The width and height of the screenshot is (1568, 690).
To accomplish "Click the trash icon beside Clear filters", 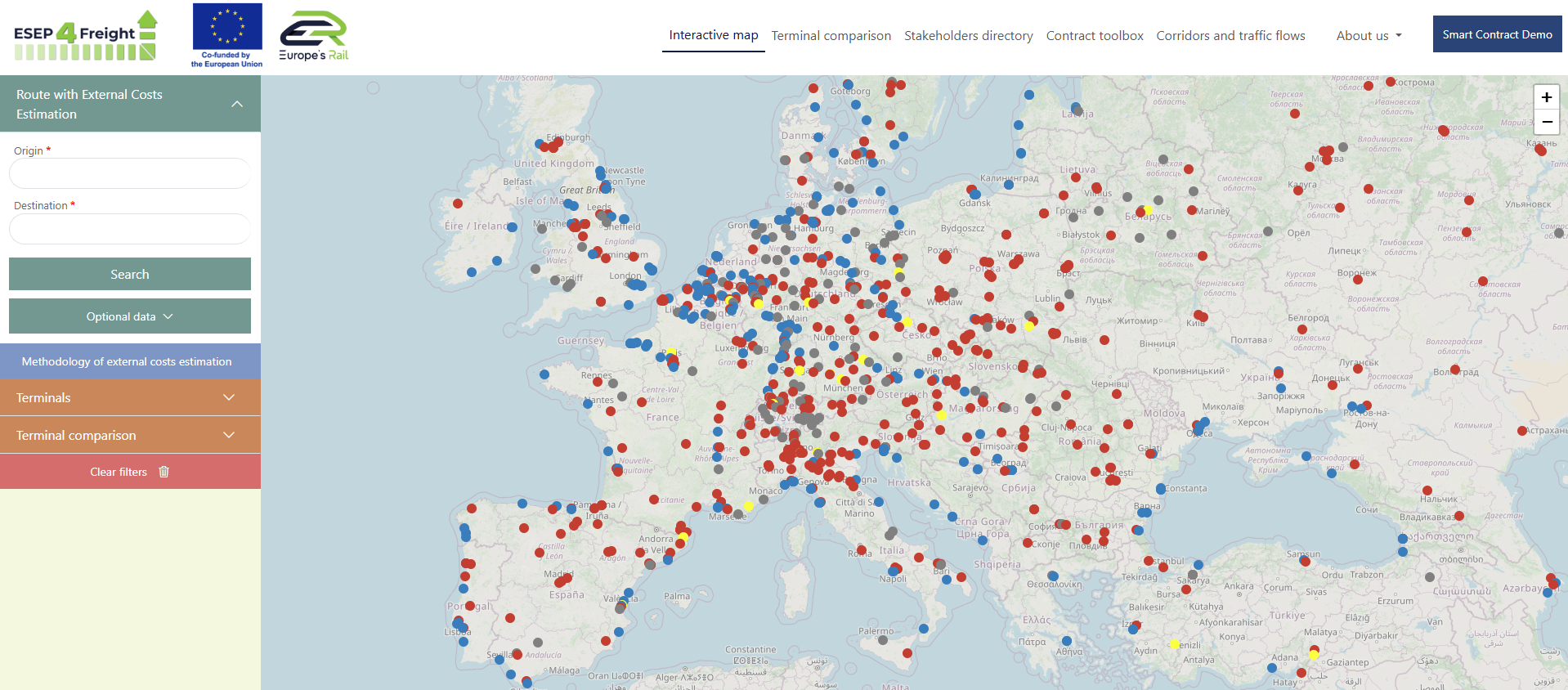I will click(164, 472).
